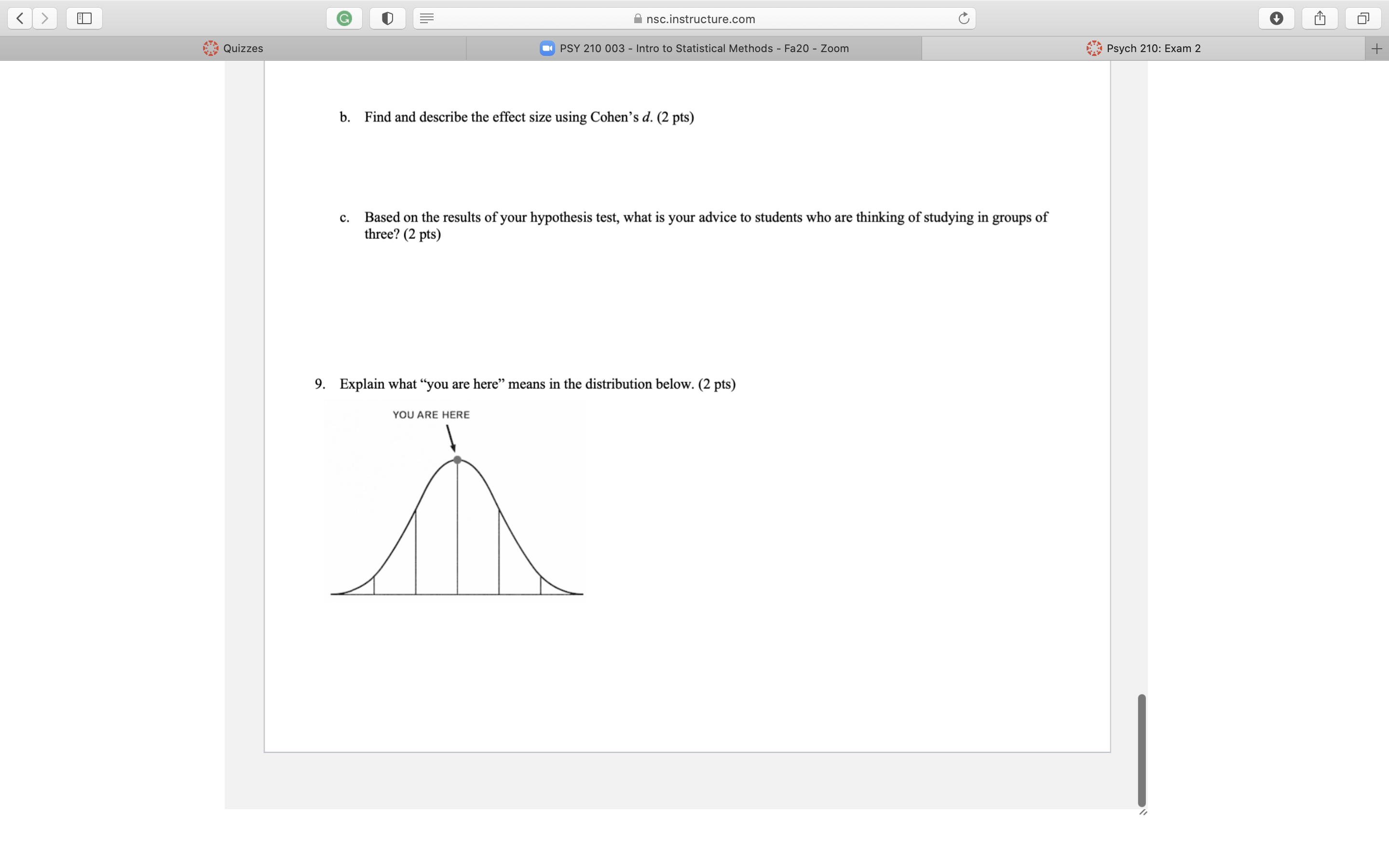Click the browser back arrow button
The image size is (1389, 868).
click(x=20, y=18)
